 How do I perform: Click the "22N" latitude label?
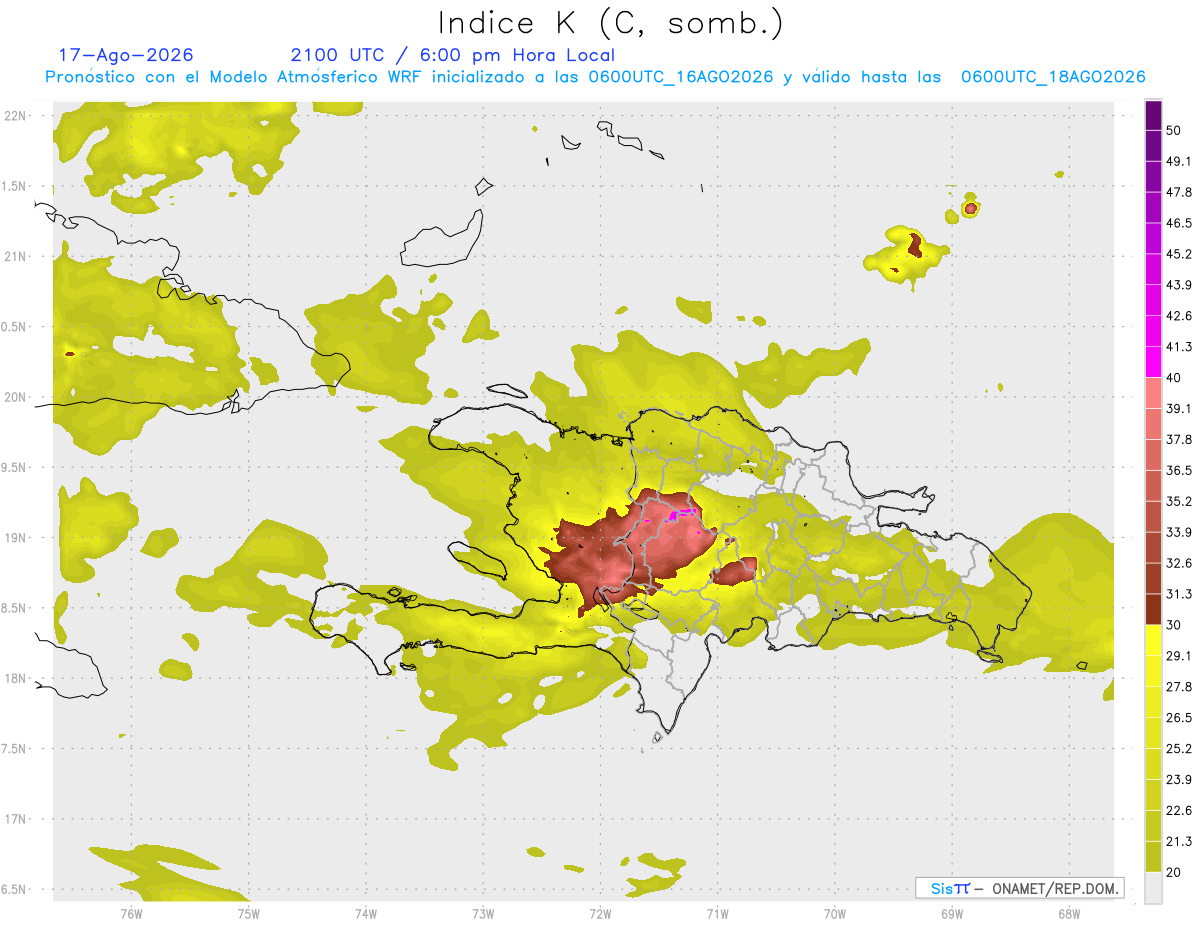coord(15,115)
